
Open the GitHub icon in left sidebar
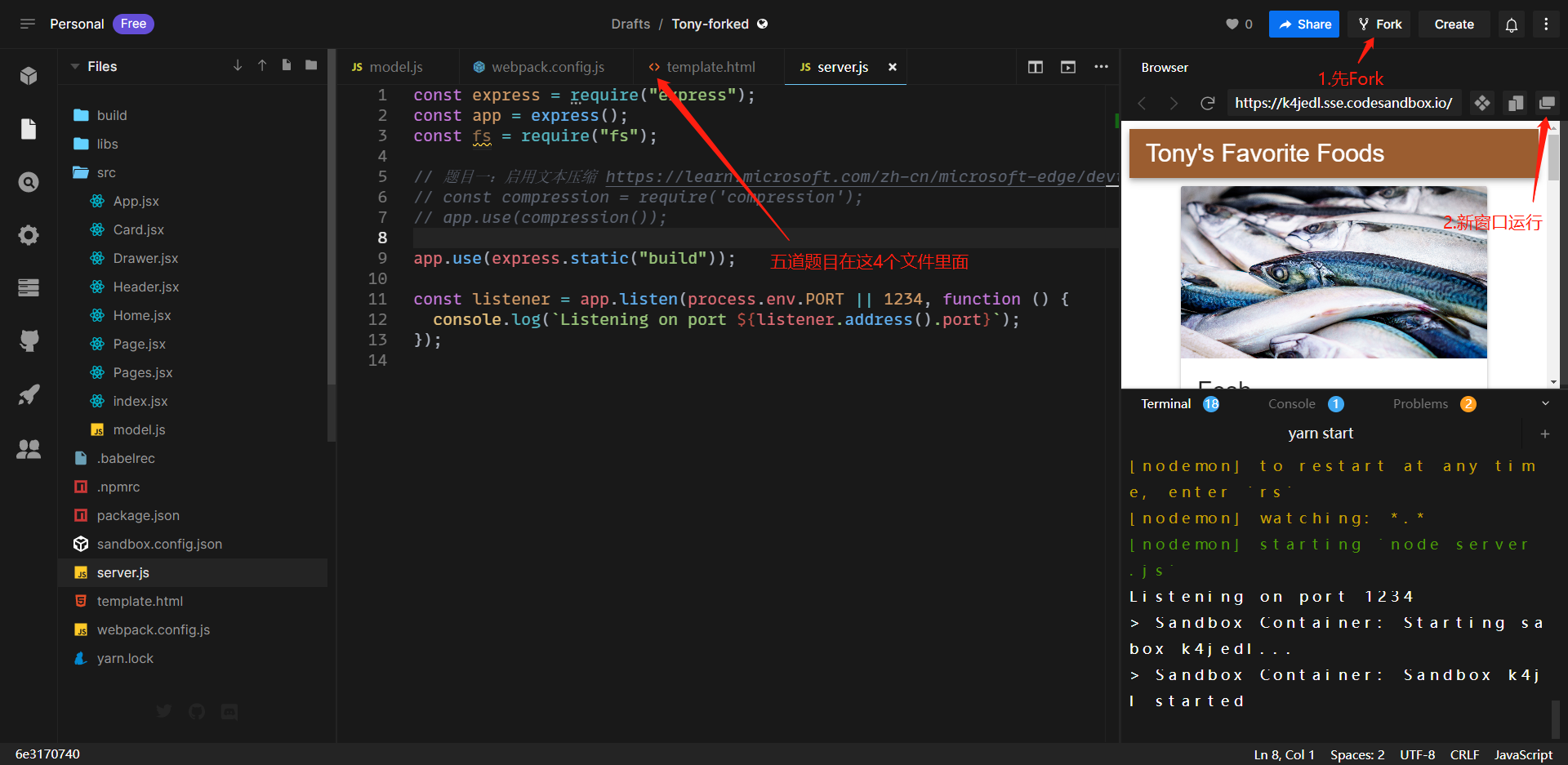[x=29, y=340]
